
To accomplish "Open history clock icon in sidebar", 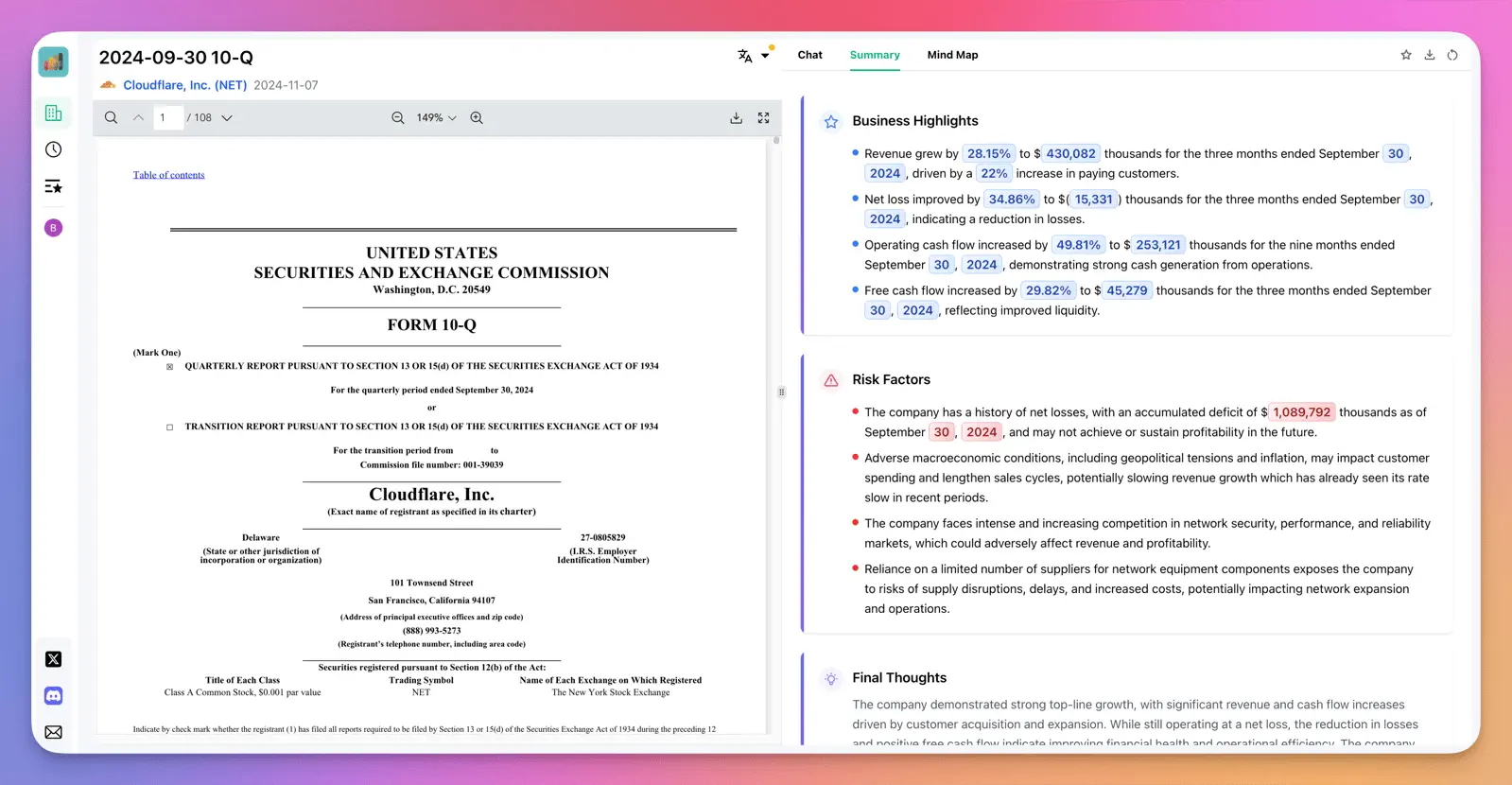I will click(x=54, y=149).
